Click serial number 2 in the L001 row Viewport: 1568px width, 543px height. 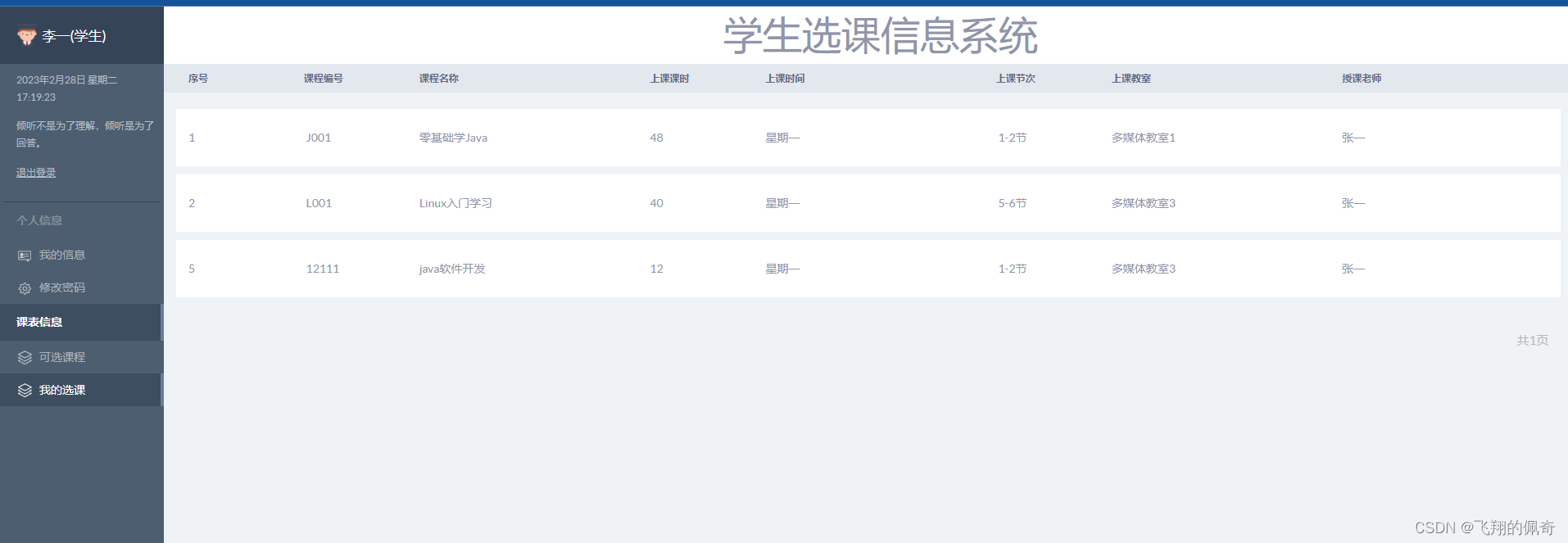(192, 203)
